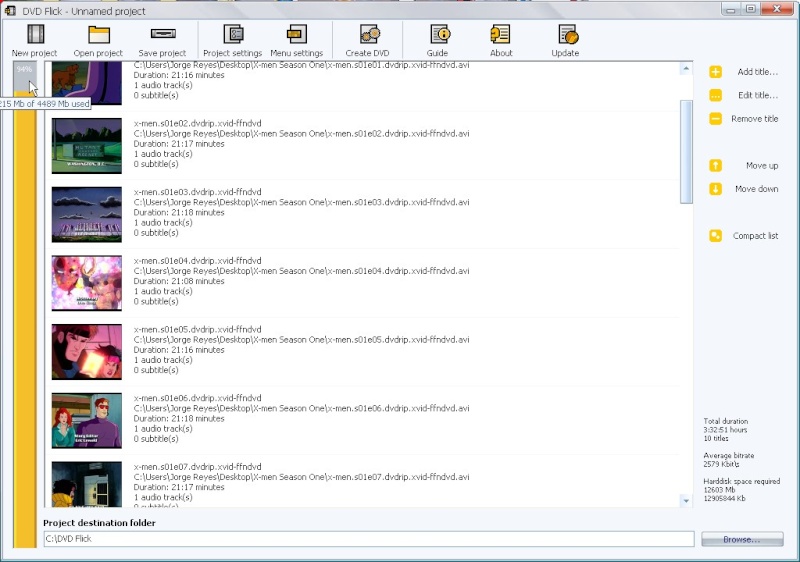This screenshot has height=562, width=800.
Task: Click the Compact list label
Action: [x=756, y=236]
